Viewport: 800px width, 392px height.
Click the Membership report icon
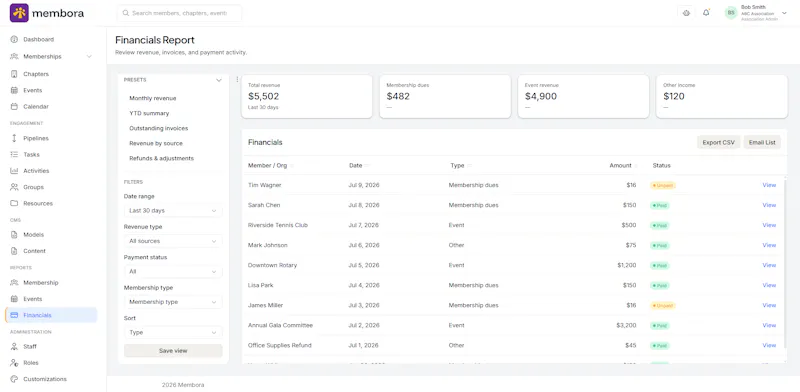pos(14,283)
